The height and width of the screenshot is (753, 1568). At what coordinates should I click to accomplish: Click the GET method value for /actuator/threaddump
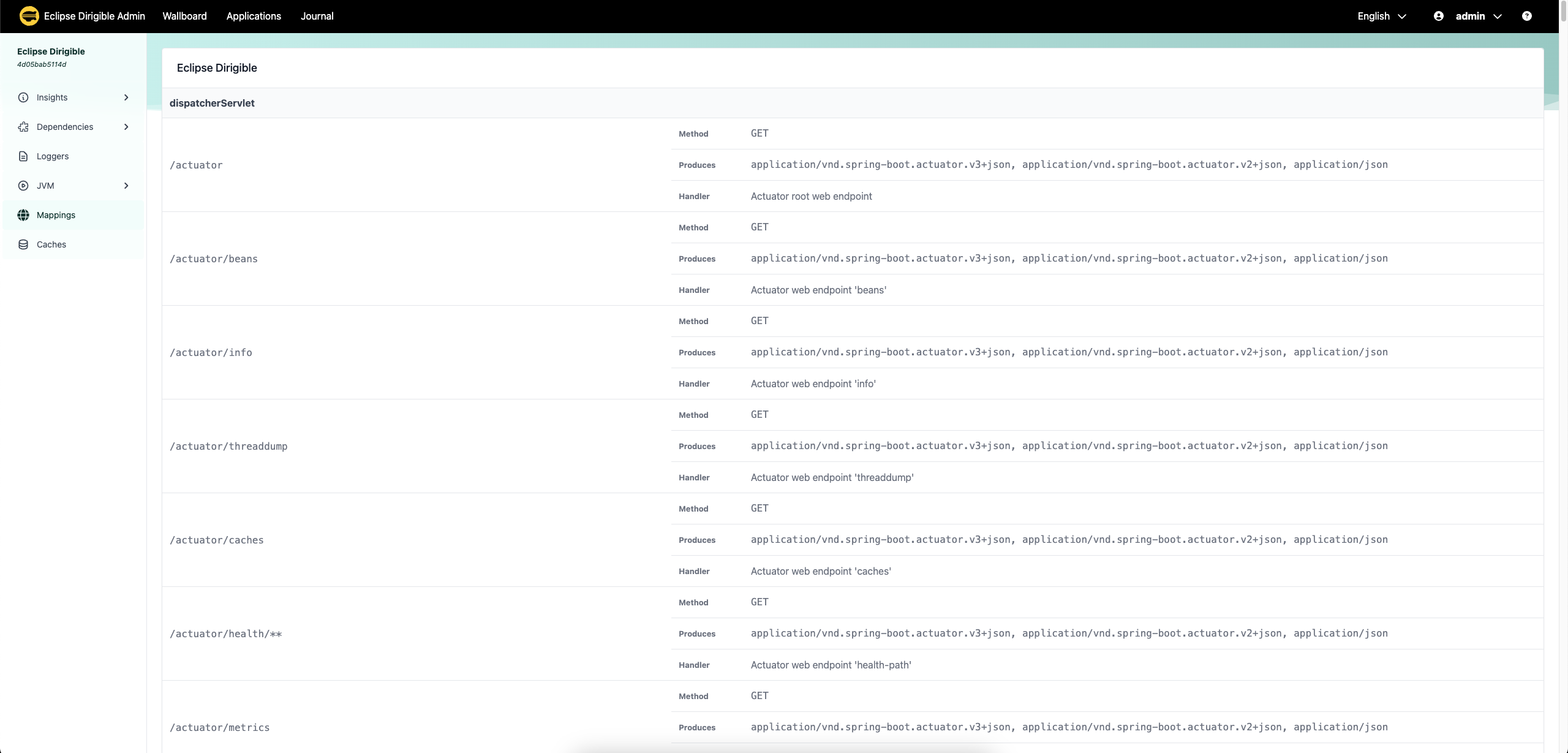[x=759, y=415]
